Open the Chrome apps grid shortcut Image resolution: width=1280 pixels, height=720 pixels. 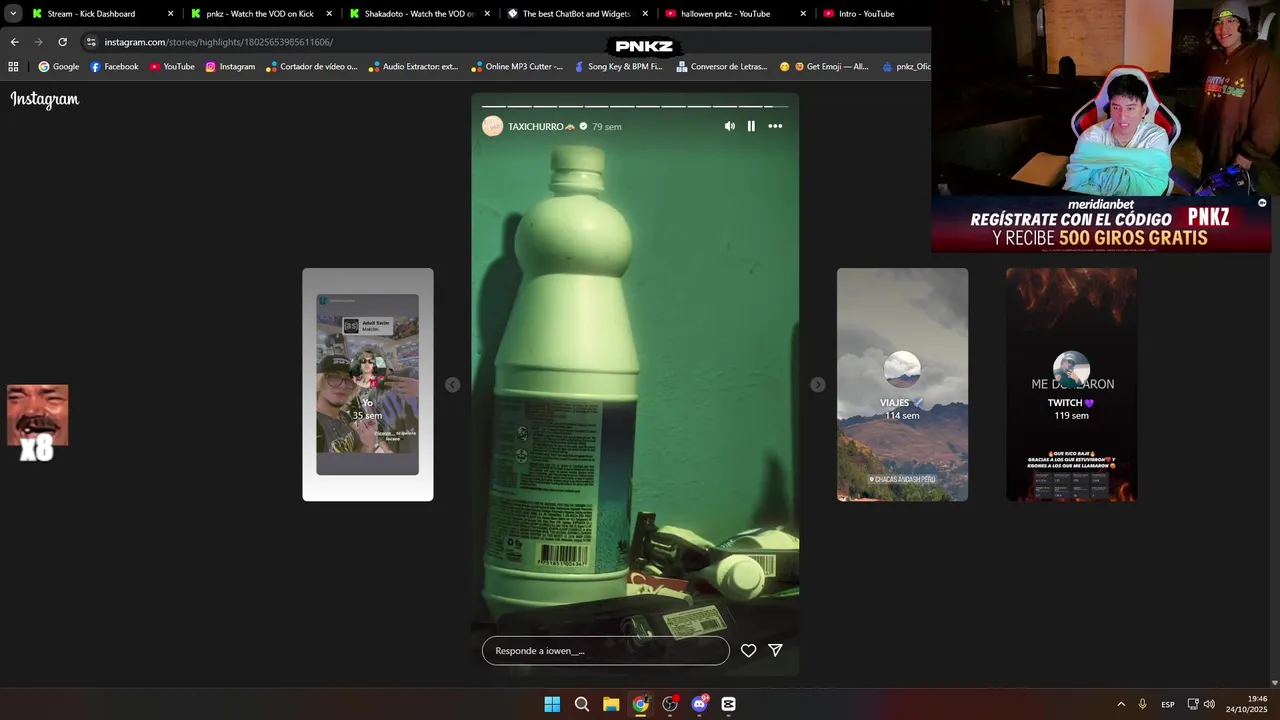pyautogui.click(x=13, y=67)
